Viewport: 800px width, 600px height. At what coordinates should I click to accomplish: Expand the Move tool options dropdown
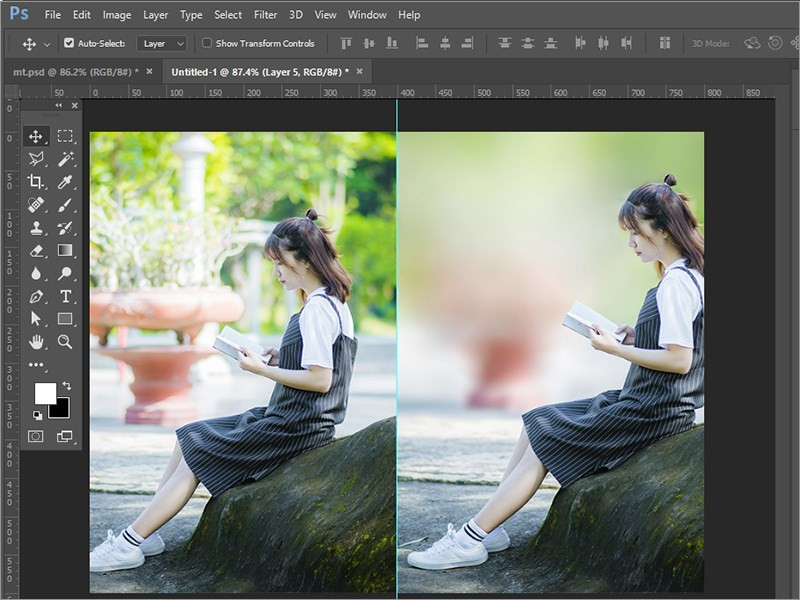[x=46, y=43]
